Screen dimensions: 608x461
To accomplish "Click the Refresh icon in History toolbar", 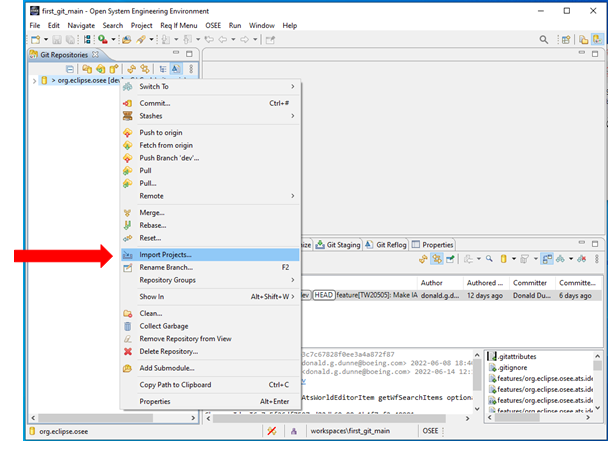I will click(x=423, y=259).
